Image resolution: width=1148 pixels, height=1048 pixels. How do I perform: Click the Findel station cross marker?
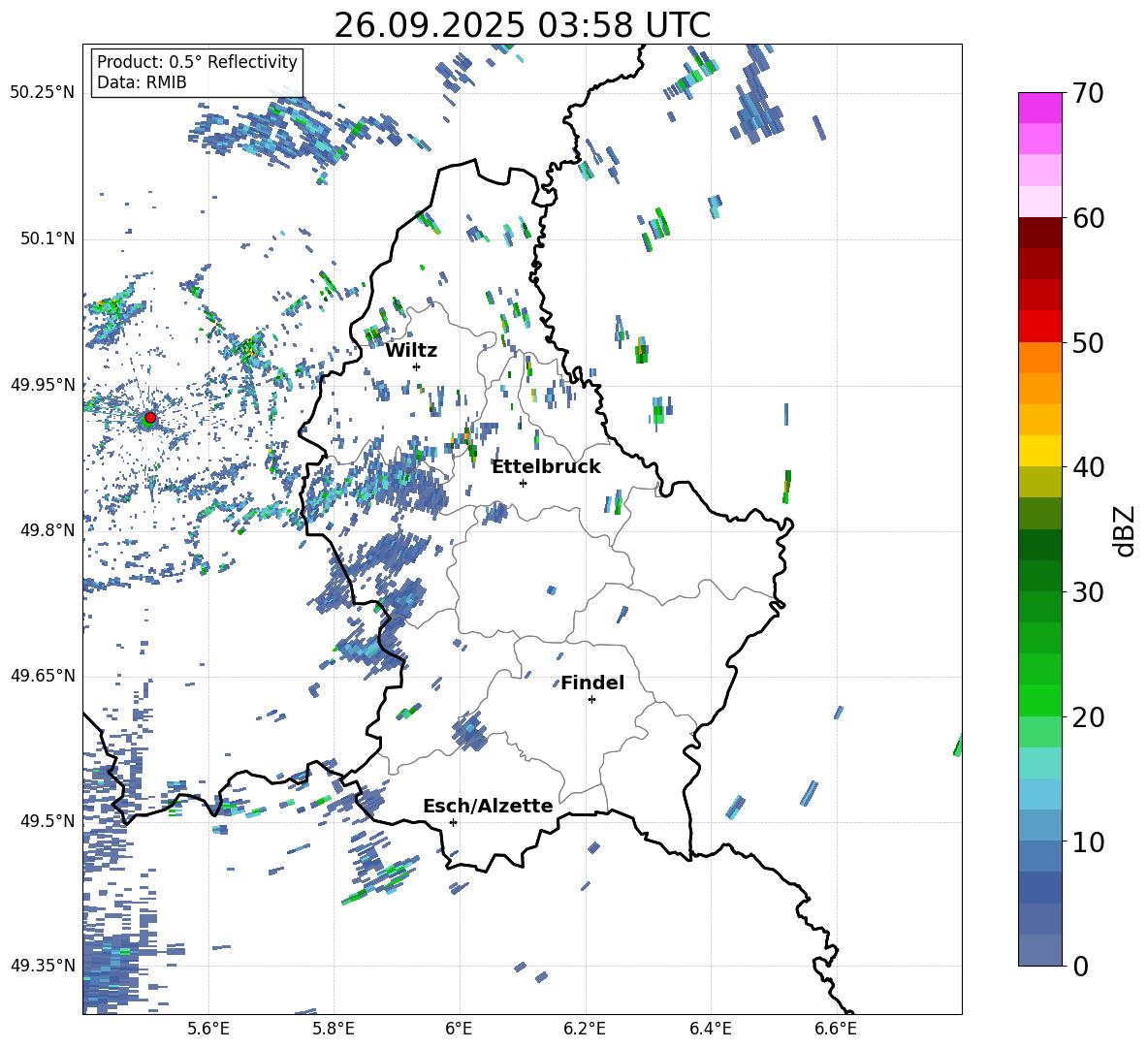click(x=591, y=700)
